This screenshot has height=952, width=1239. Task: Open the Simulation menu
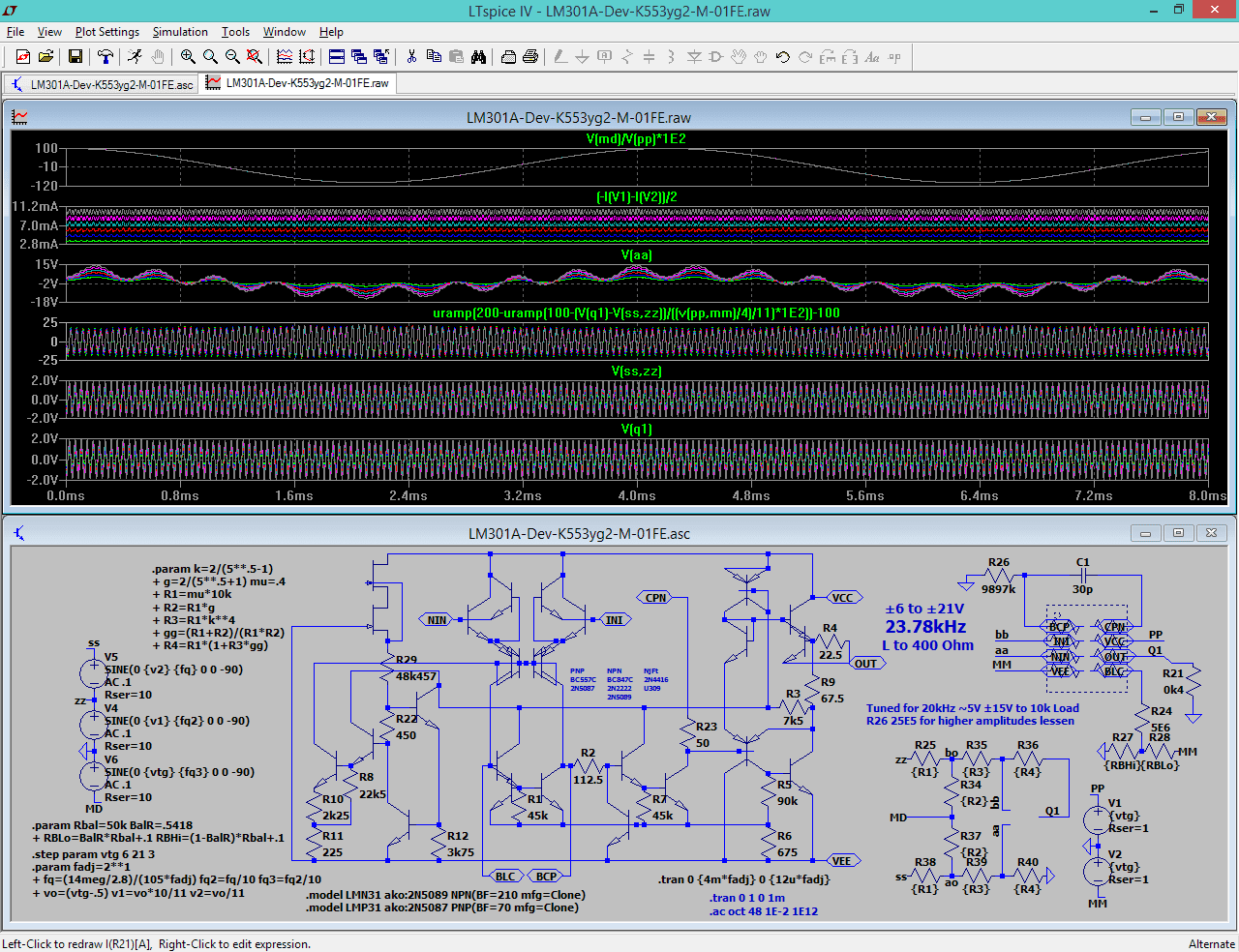click(x=180, y=31)
